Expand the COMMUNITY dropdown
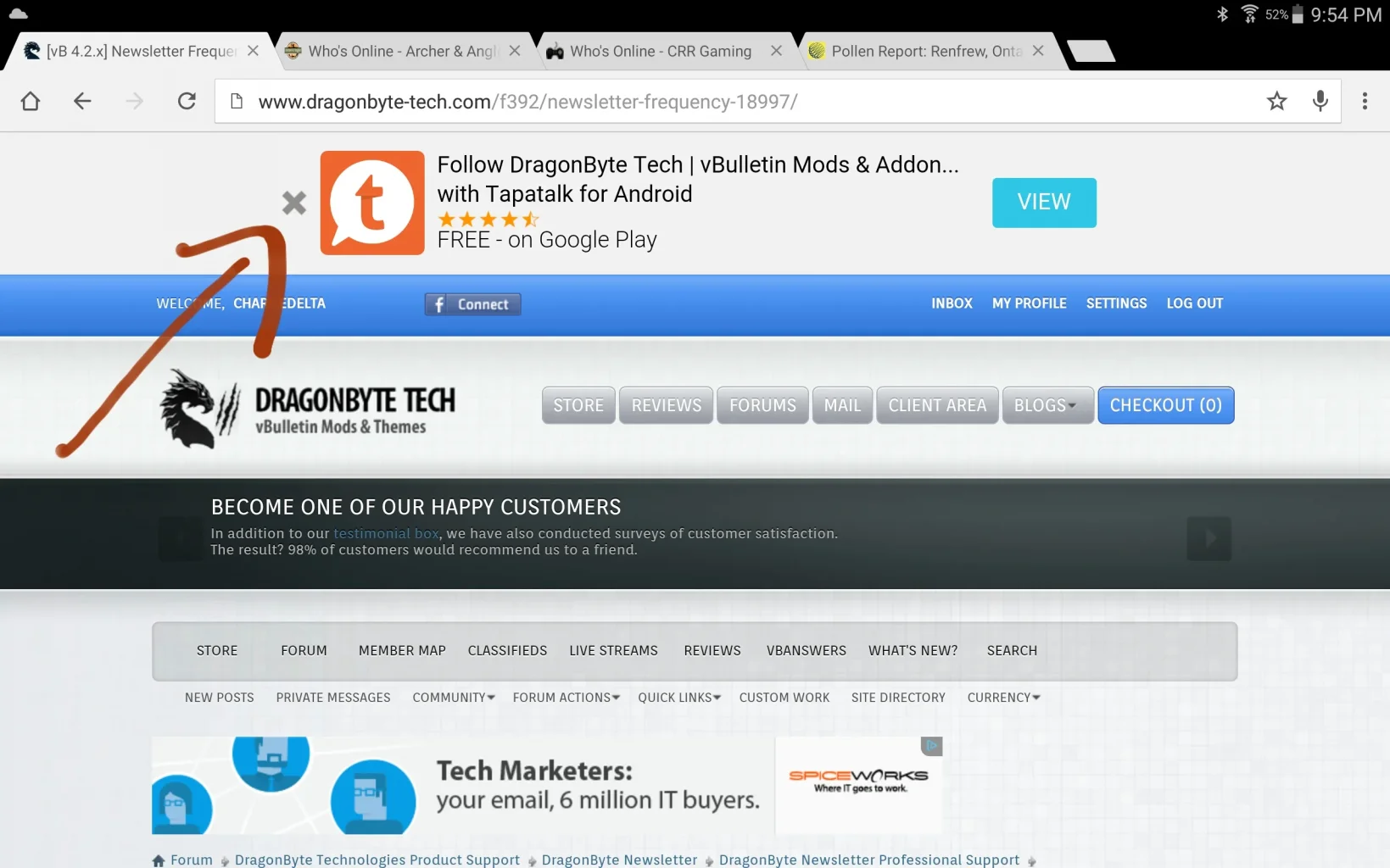Image resolution: width=1390 pixels, height=868 pixels. [x=454, y=698]
